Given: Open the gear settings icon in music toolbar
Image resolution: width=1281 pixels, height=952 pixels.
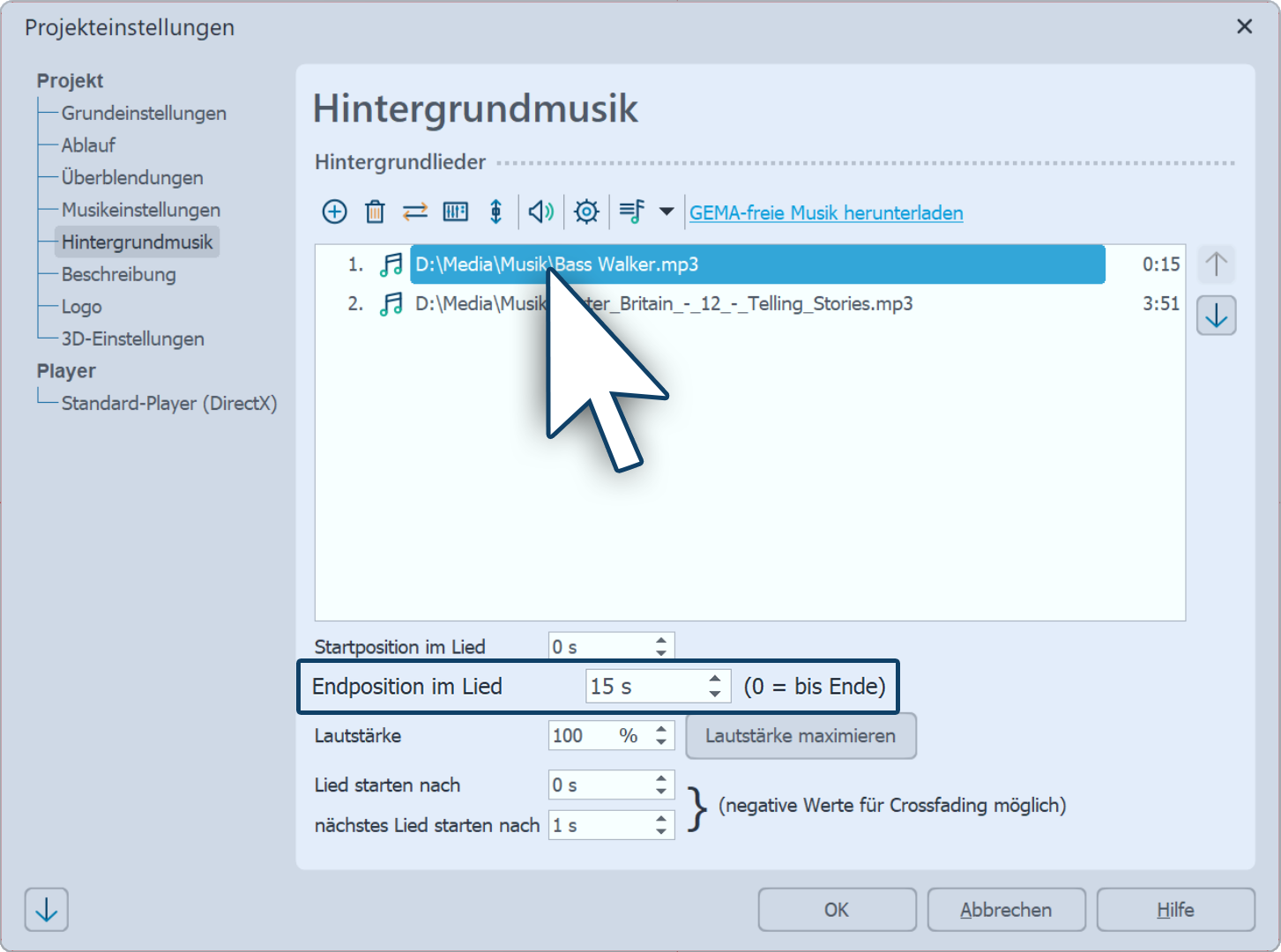Looking at the screenshot, I should [x=586, y=212].
